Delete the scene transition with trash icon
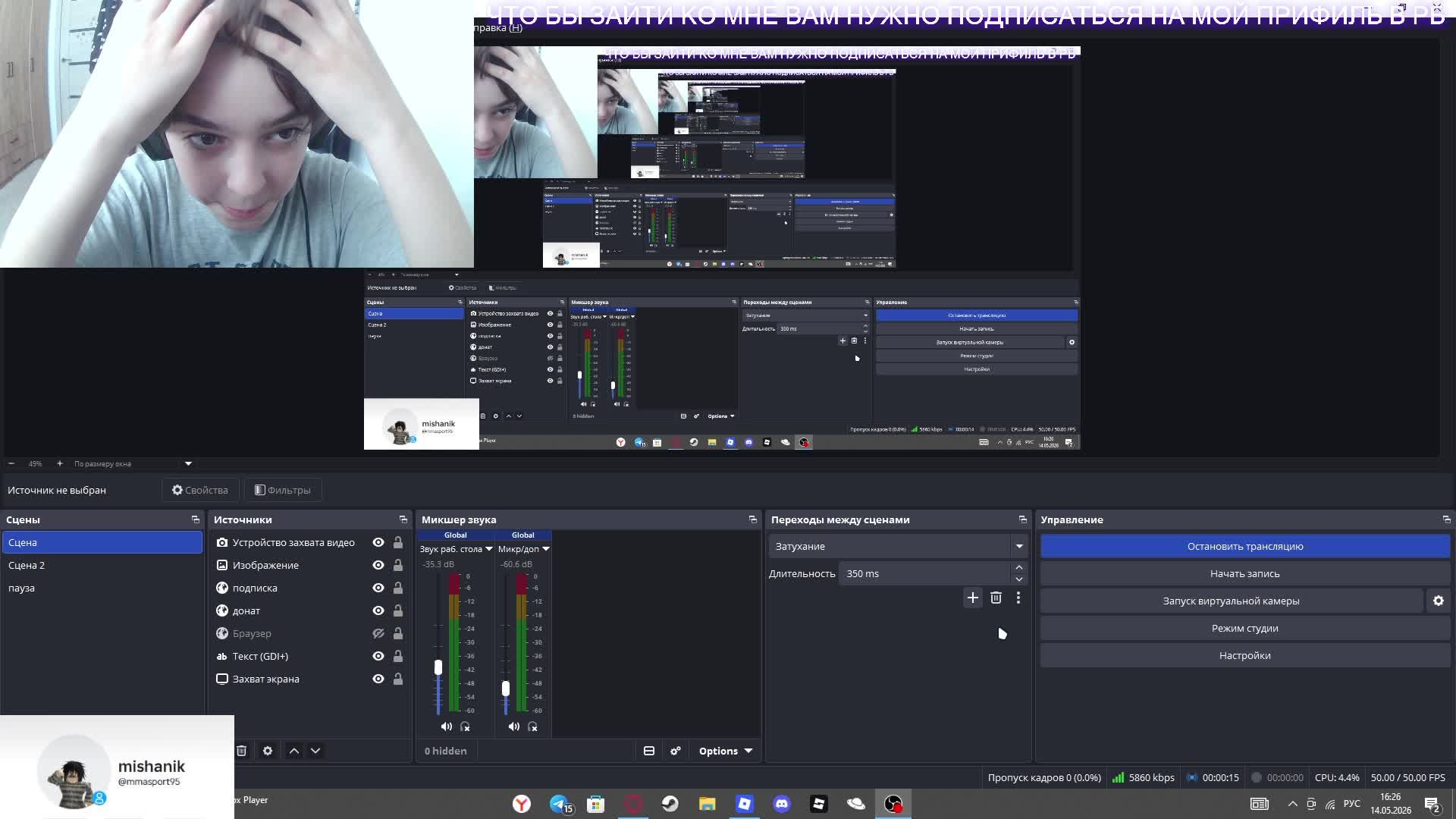This screenshot has height=819, width=1456. click(996, 598)
